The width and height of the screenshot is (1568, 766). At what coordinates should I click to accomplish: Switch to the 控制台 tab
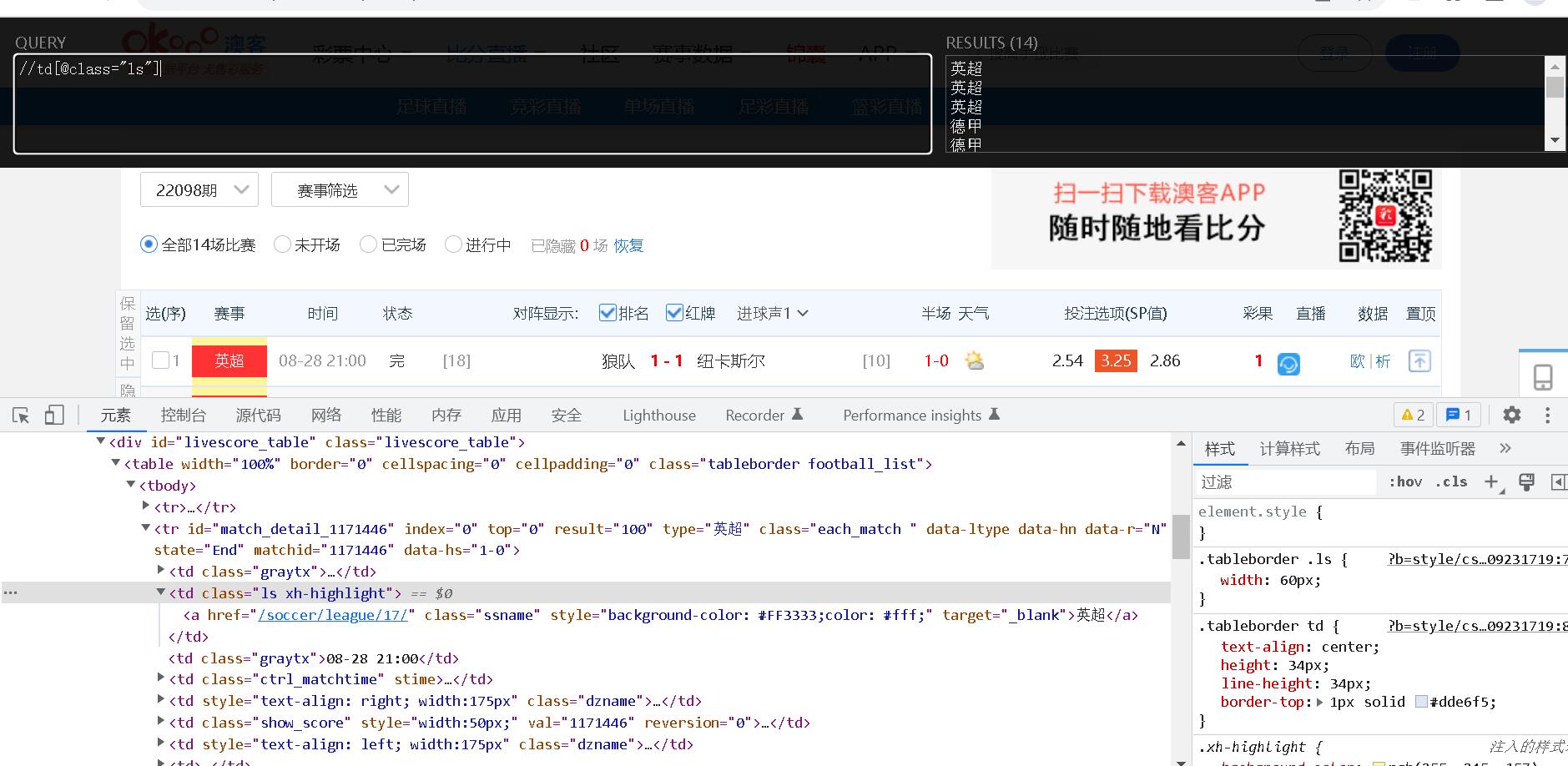(x=183, y=416)
